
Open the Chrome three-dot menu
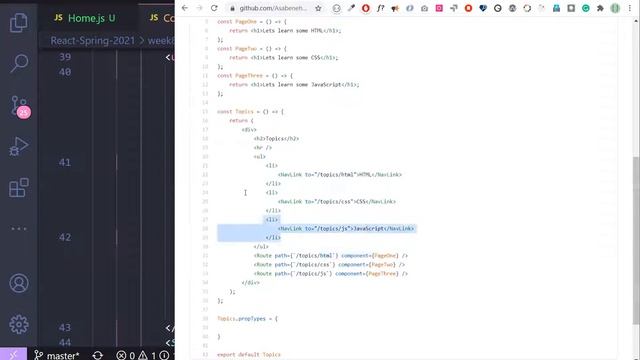(630, 8)
